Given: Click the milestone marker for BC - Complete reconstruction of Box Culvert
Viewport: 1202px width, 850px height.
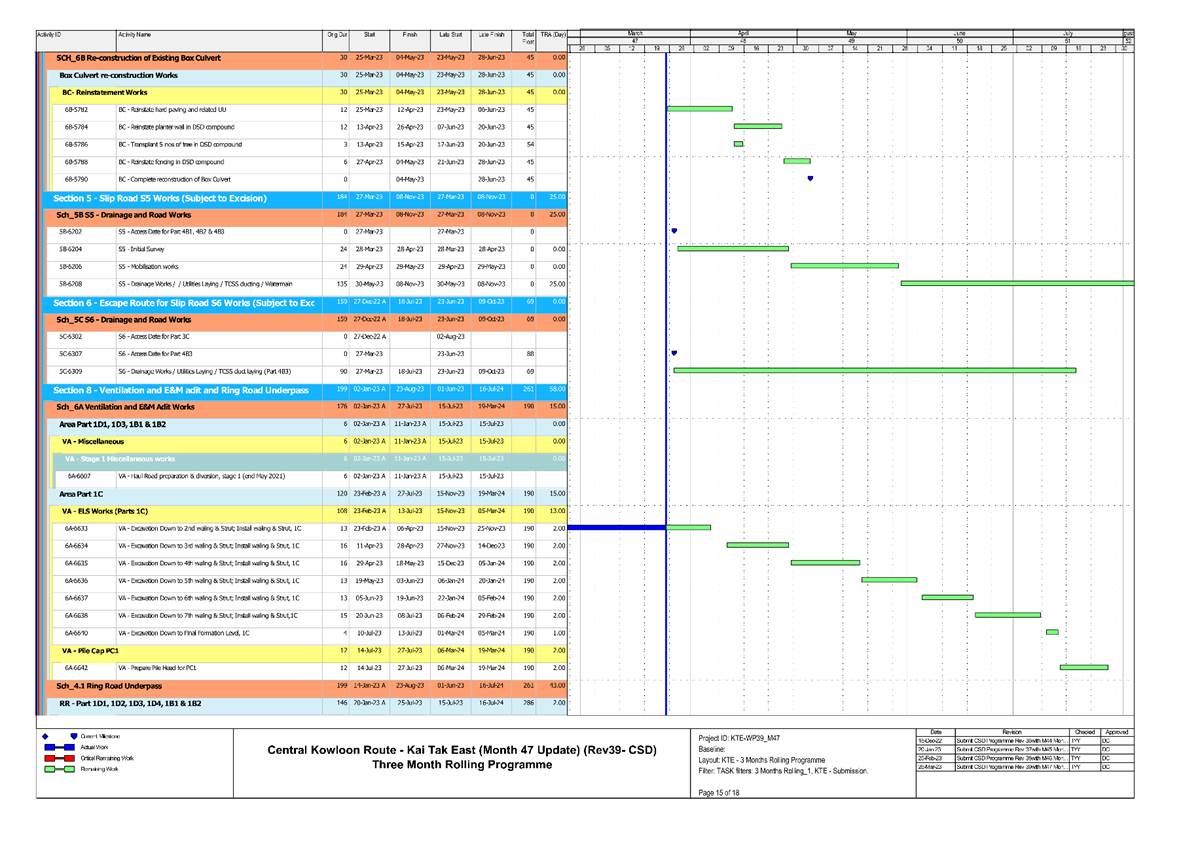Looking at the screenshot, I should pyautogui.click(x=810, y=179).
